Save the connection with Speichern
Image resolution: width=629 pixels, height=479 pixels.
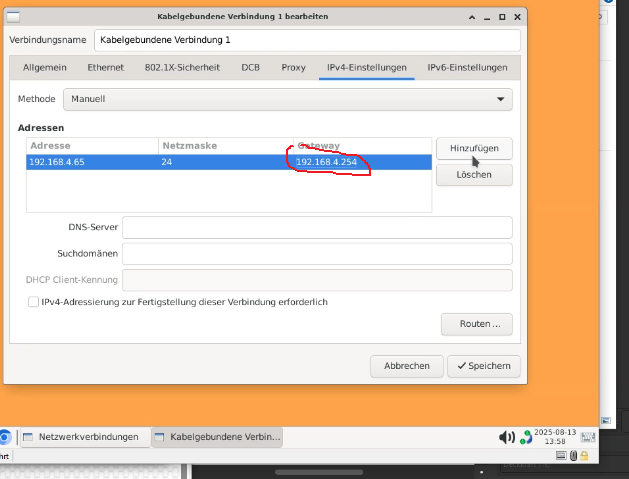[484, 366]
